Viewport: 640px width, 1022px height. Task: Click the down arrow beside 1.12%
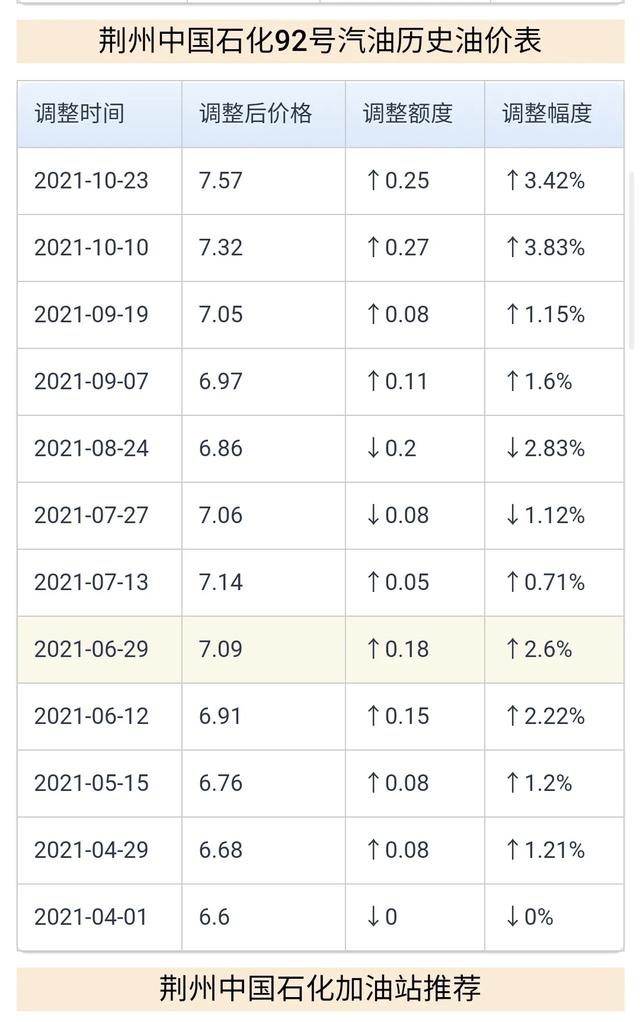(512, 515)
